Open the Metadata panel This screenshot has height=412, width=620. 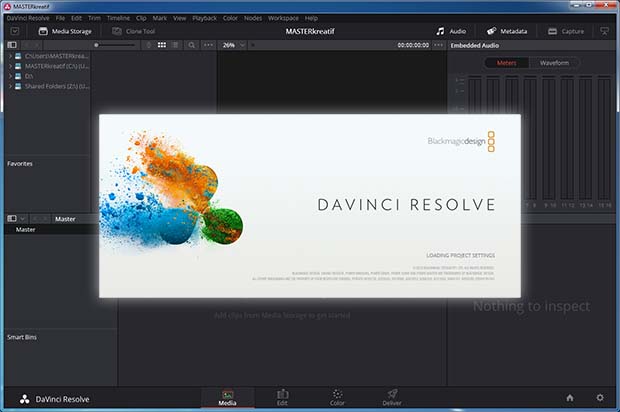pyautogui.click(x=507, y=31)
